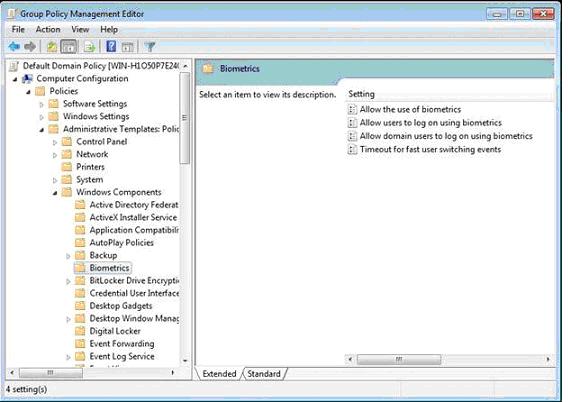
Task: Open the View menu
Action: [80, 29]
